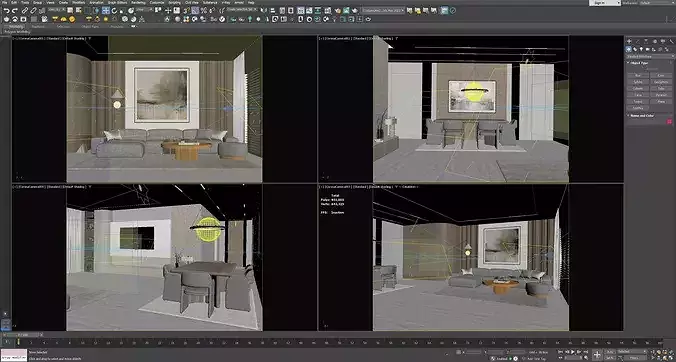Toggle the 3D Snaps button
Screen dimensions: 676x362
[186, 10]
